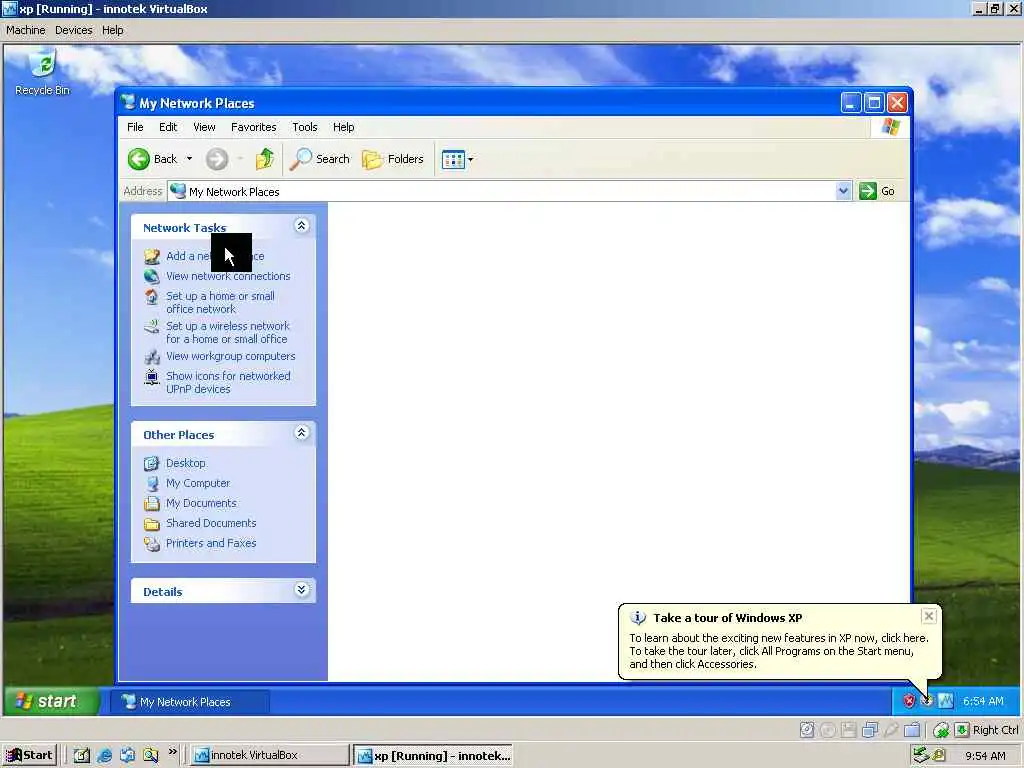Screen dimensions: 1024x768
Task: Click the VirtualBox tray icon in XP taskbar
Action: tap(946, 701)
